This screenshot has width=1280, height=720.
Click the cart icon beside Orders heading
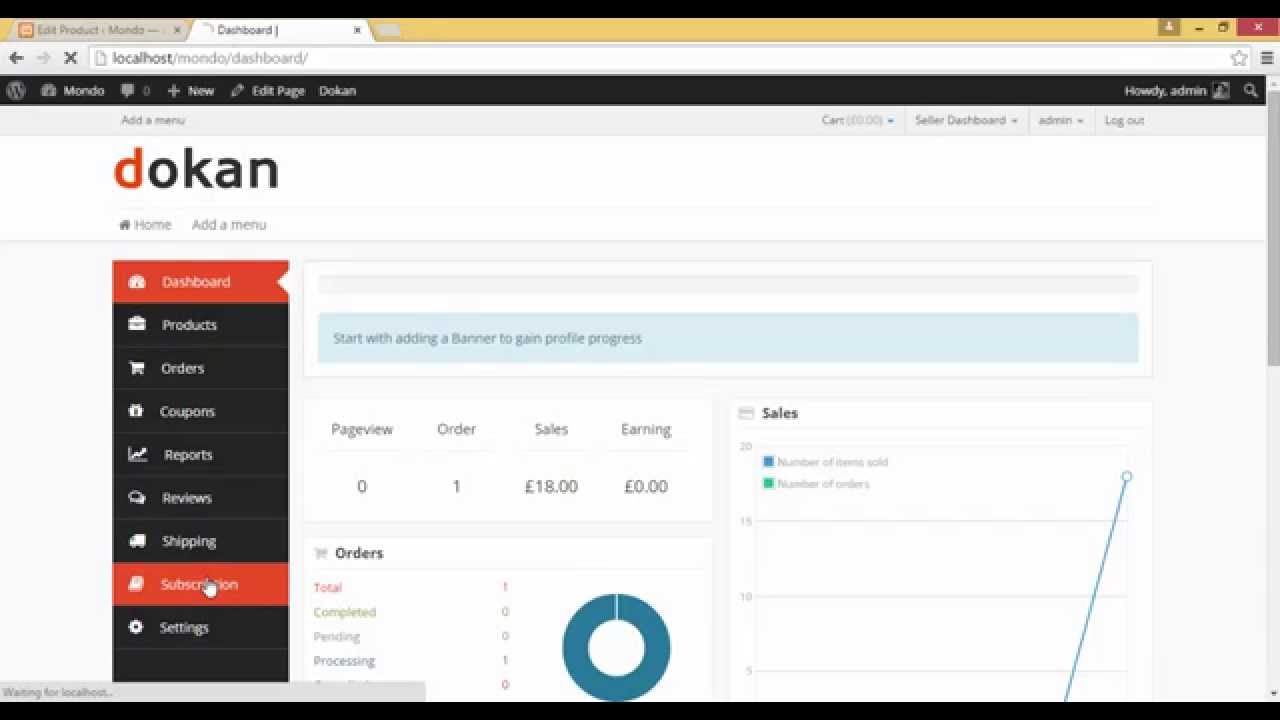pyautogui.click(x=321, y=553)
